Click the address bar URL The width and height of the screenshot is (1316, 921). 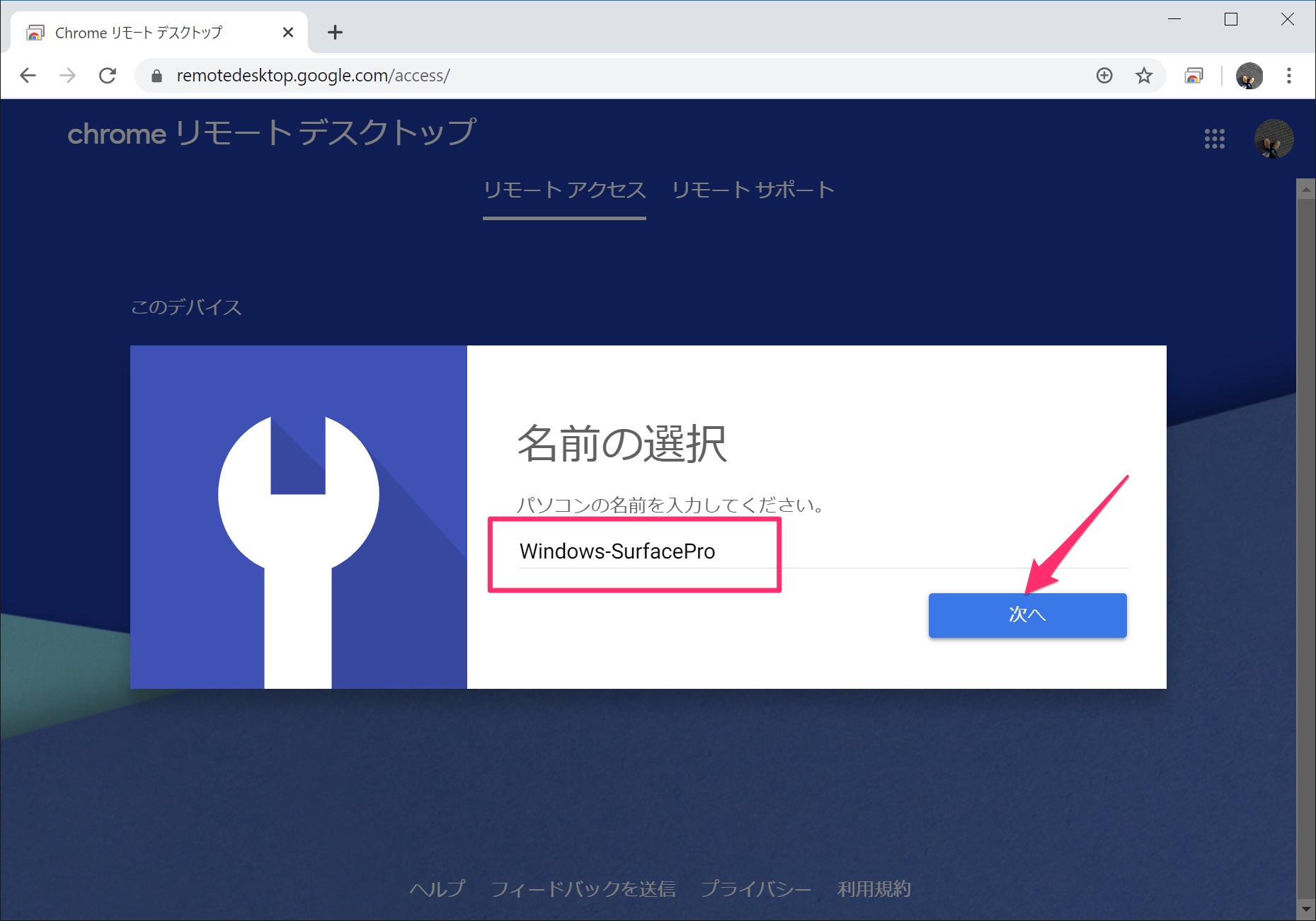313,76
